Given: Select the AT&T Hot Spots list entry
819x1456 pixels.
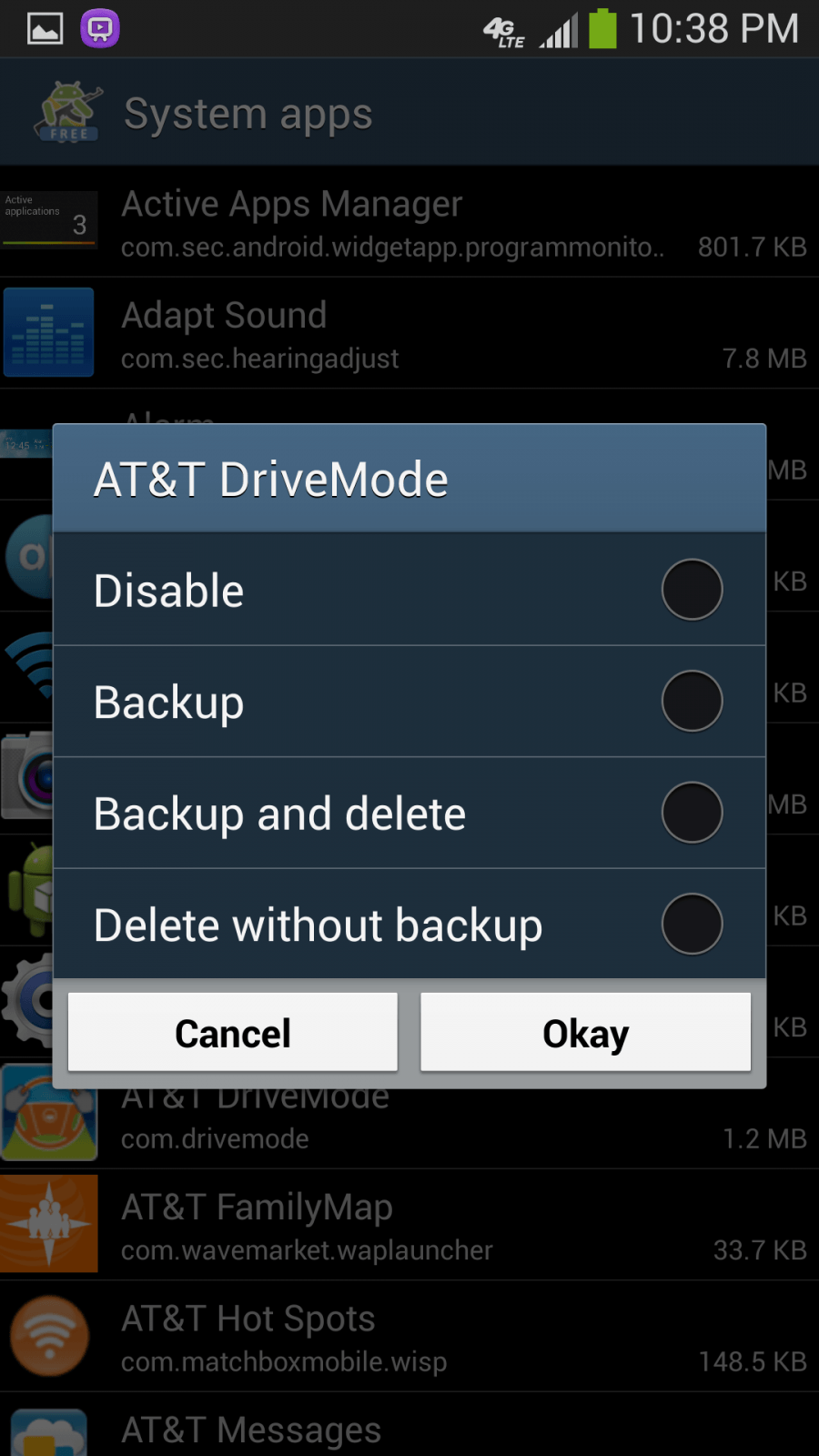Looking at the screenshot, I should click(x=409, y=1337).
